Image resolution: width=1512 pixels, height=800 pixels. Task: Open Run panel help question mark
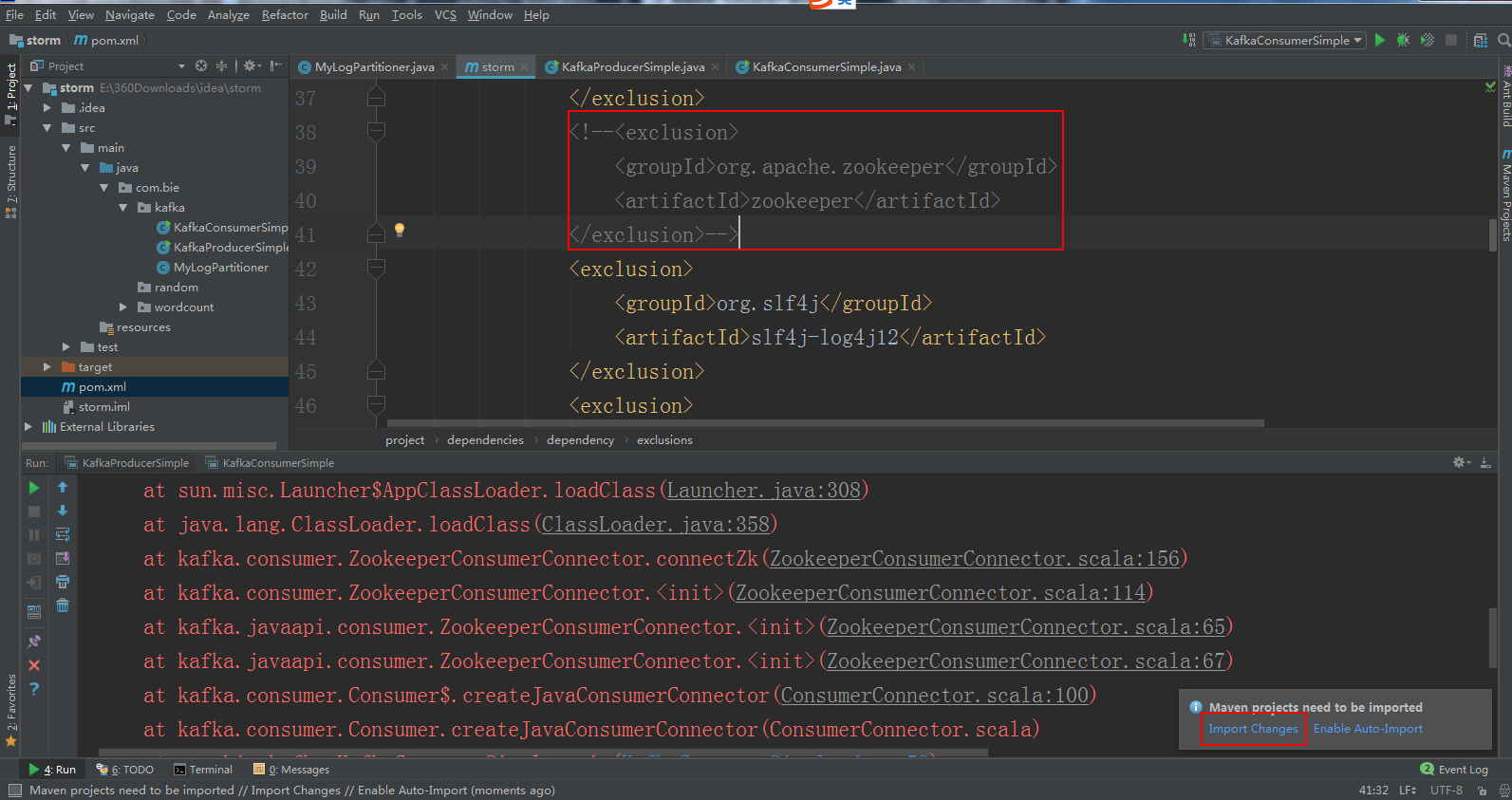pyautogui.click(x=34, y=689)
